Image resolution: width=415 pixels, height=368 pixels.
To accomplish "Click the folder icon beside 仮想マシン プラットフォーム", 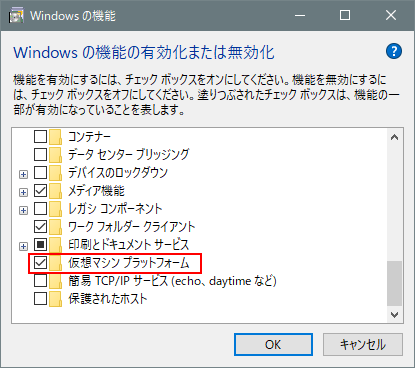I will click(56, 263).
